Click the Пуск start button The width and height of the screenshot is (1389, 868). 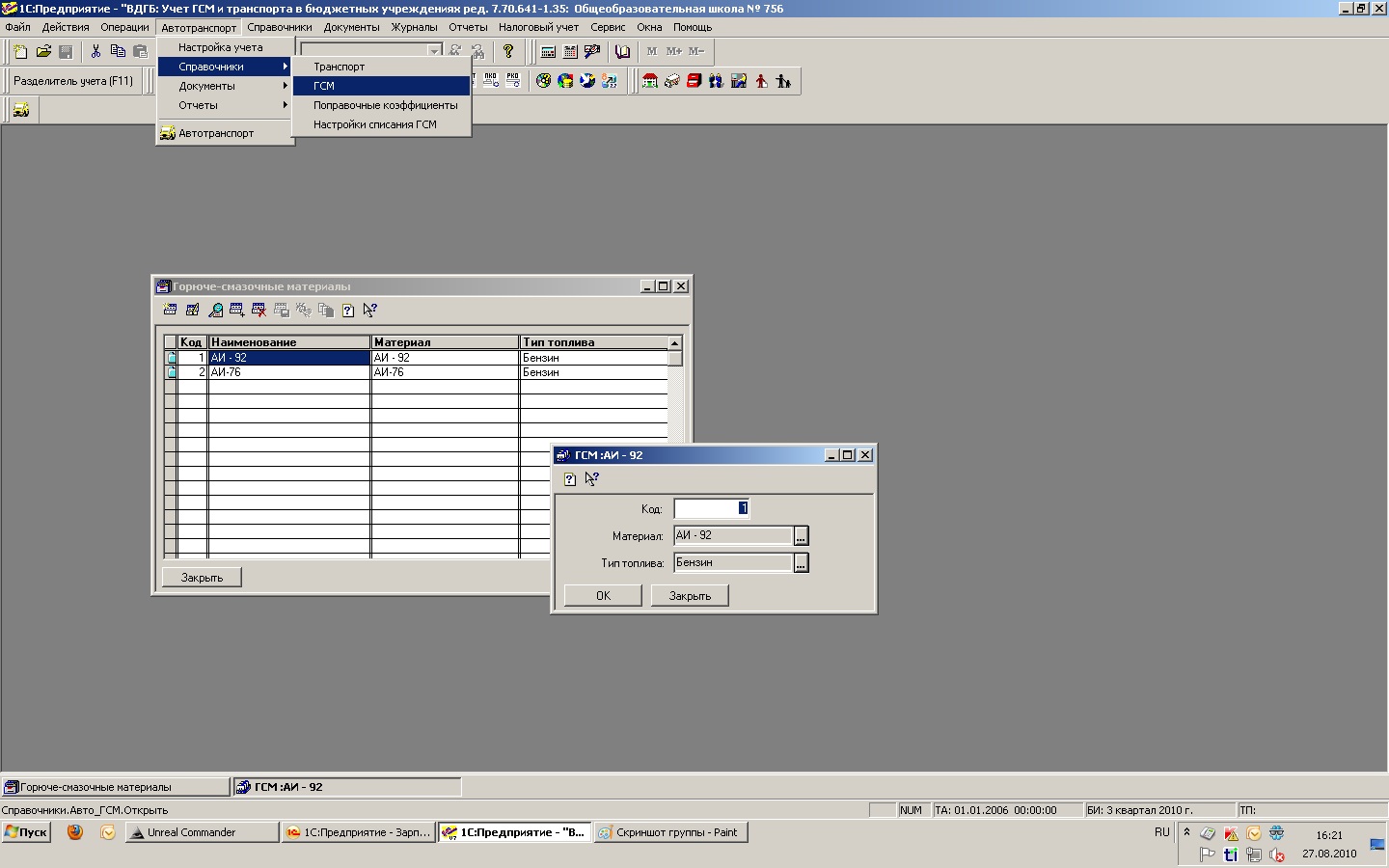26,832
